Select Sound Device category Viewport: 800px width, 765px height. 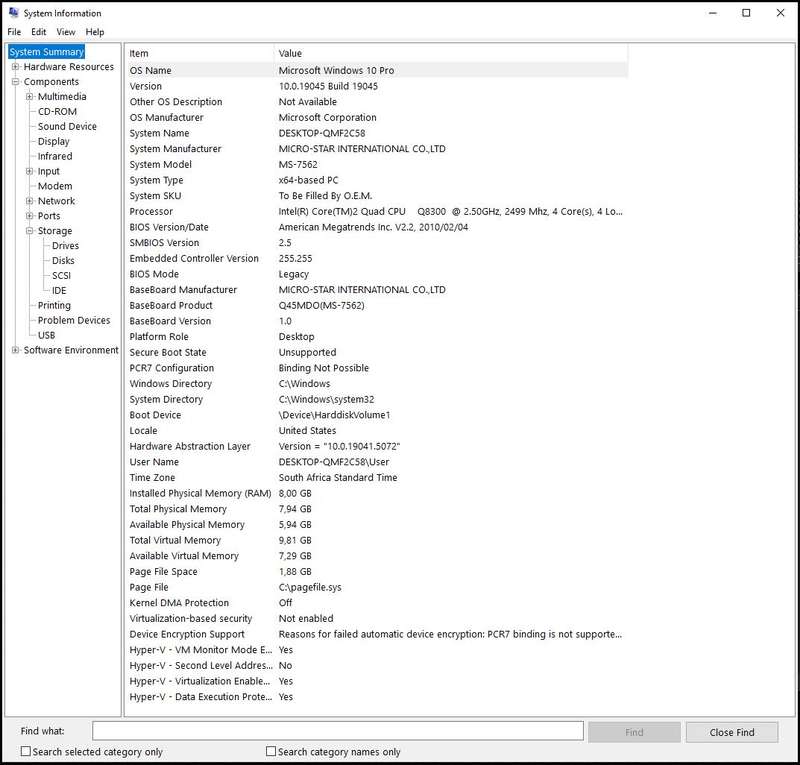[67, 126]
